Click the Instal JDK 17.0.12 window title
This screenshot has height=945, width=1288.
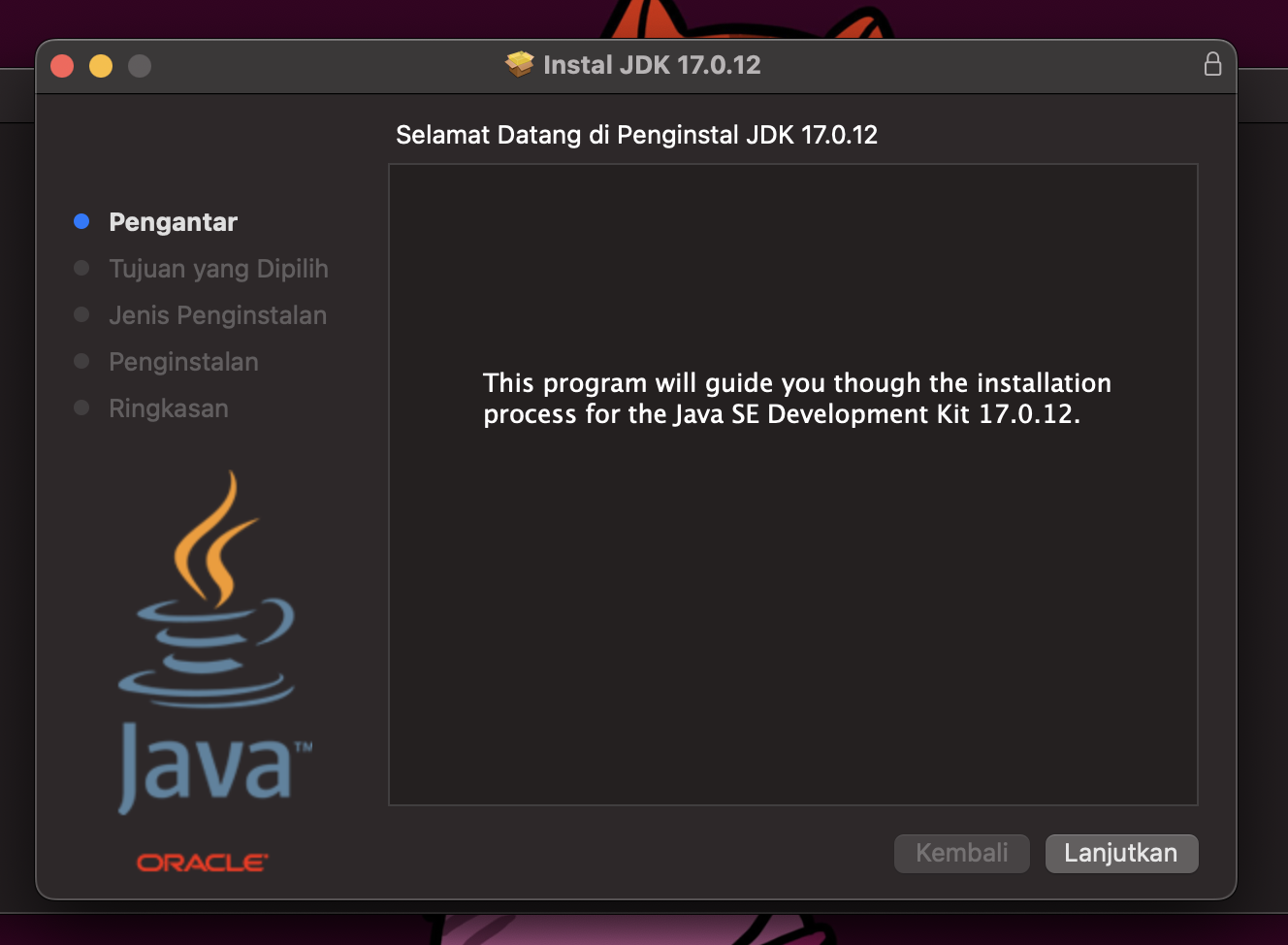pos(652,65)
